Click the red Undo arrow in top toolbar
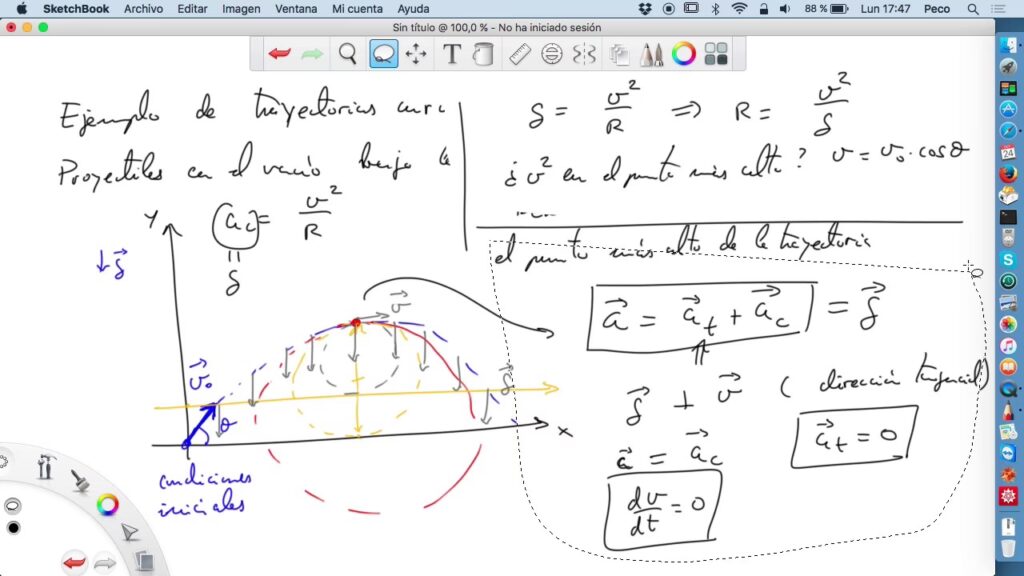The height and width of the screenshot is (576, 1024). coord(279,54)
